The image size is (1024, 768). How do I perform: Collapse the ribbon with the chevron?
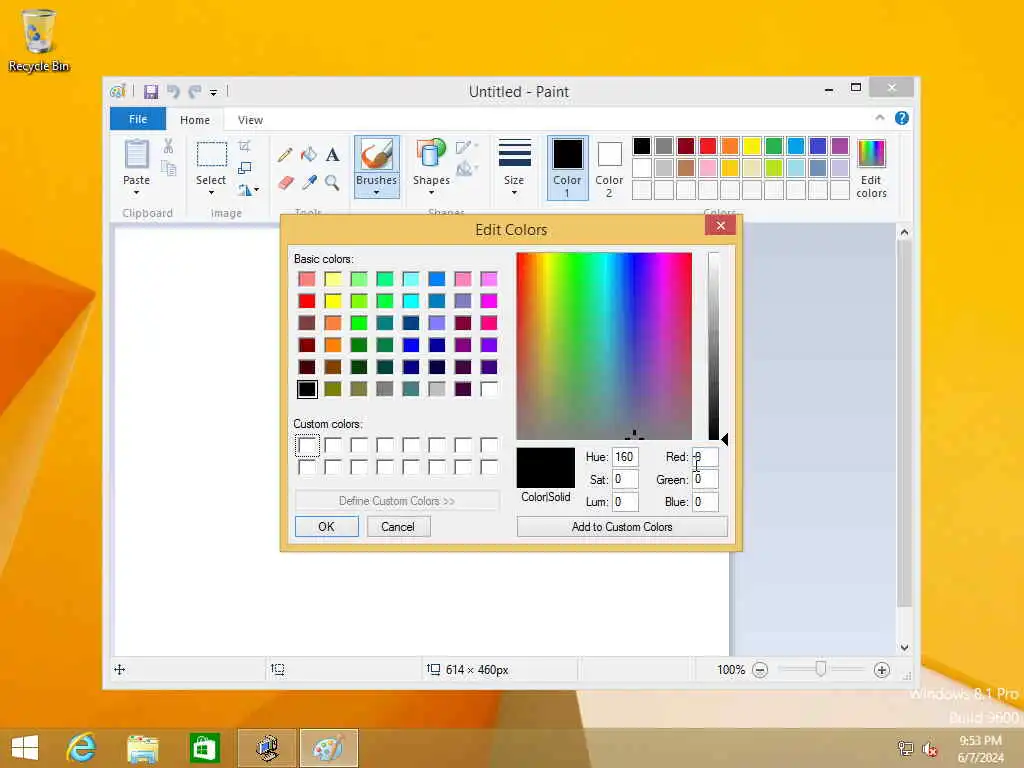coord(880,118)
